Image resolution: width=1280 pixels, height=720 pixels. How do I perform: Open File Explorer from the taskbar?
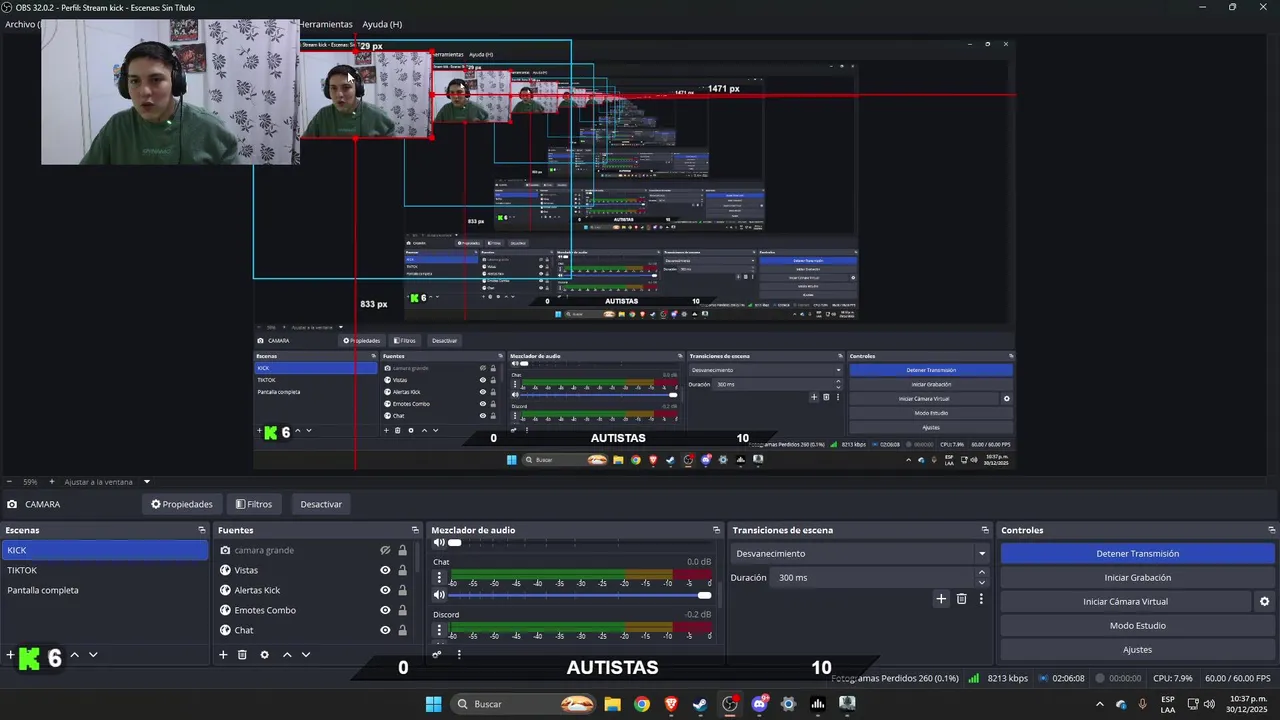coord(612,704)
